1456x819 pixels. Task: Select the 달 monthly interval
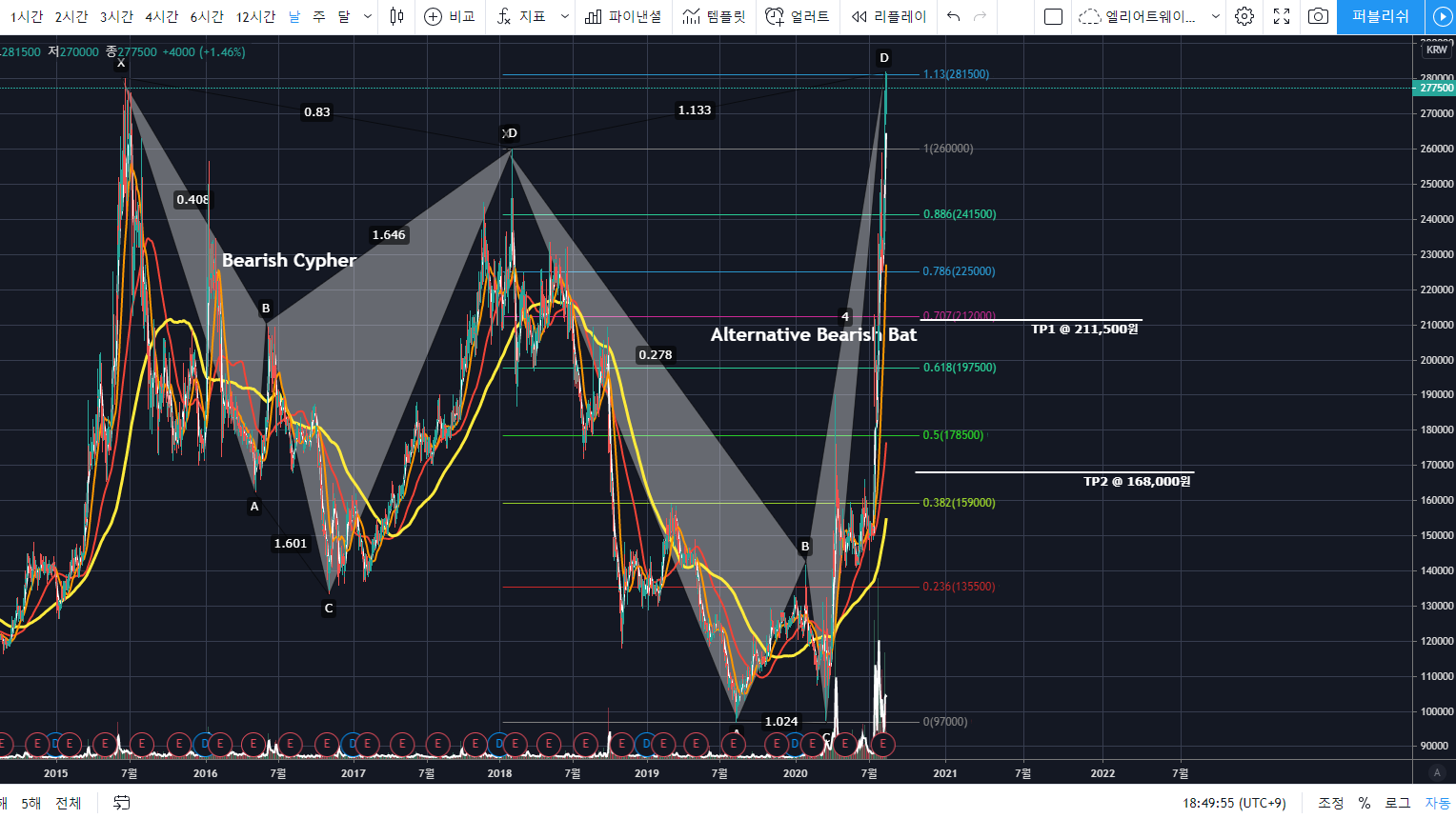tap(344, 16)
